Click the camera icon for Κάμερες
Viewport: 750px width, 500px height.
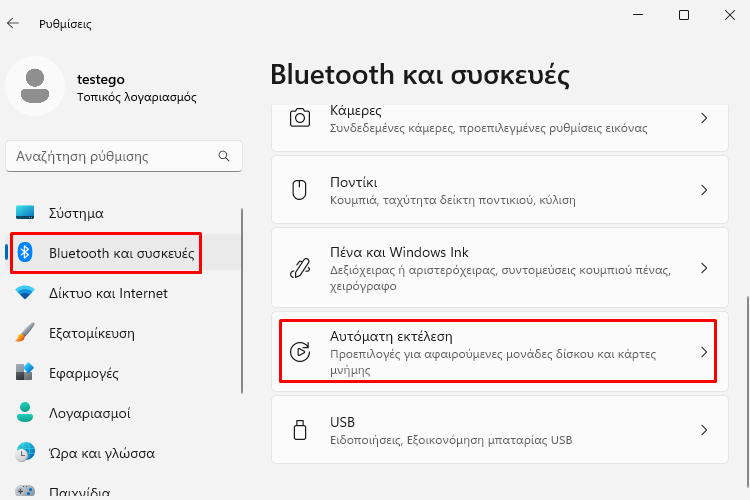point(300,118)
